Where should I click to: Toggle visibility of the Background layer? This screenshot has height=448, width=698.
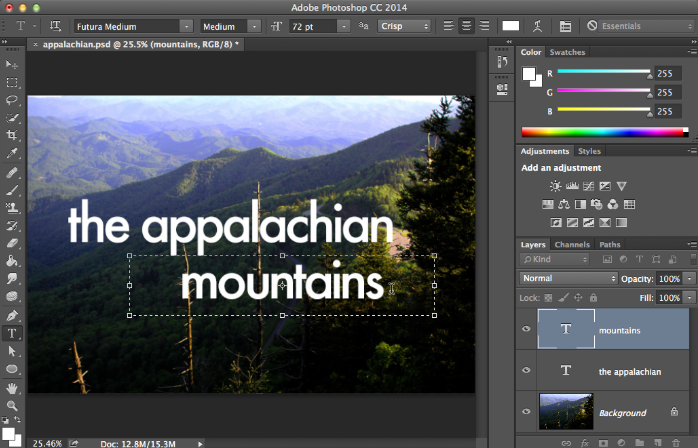point(526,412)
